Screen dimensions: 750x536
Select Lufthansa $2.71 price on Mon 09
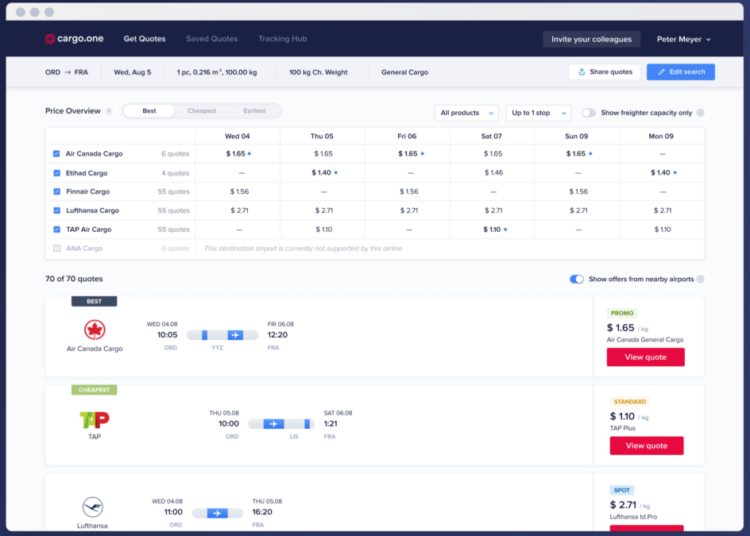662,210
